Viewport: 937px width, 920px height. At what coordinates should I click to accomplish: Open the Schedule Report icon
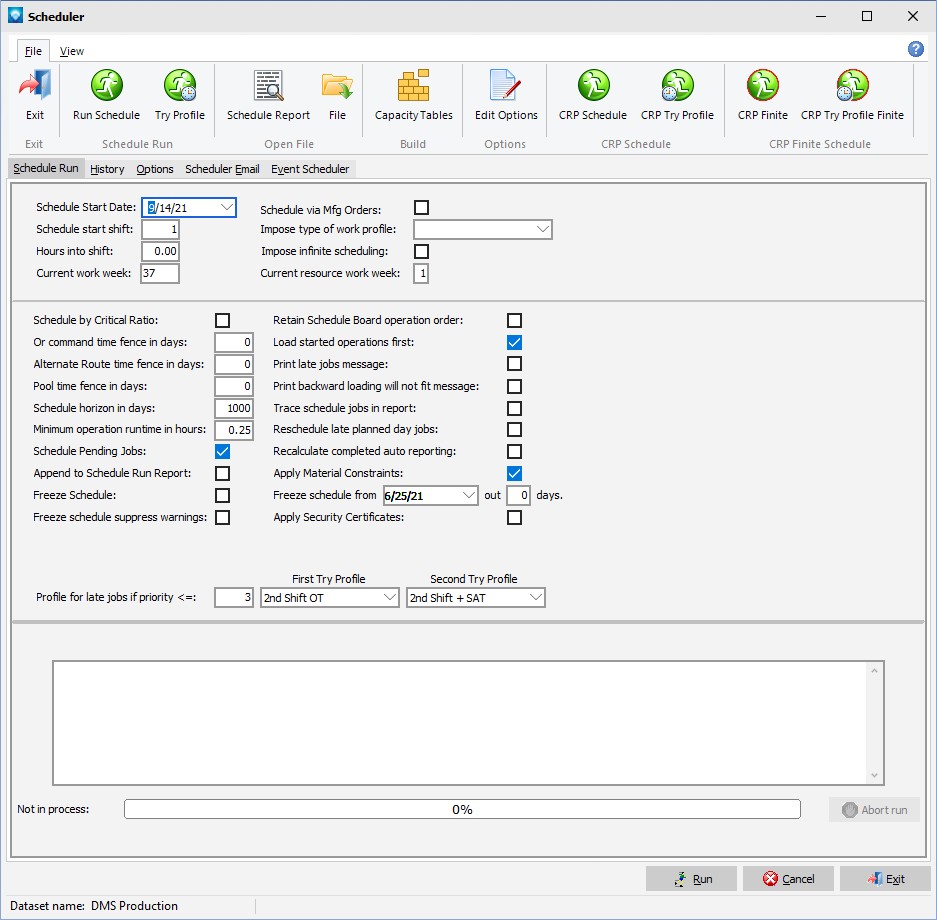tap(268, 87)
